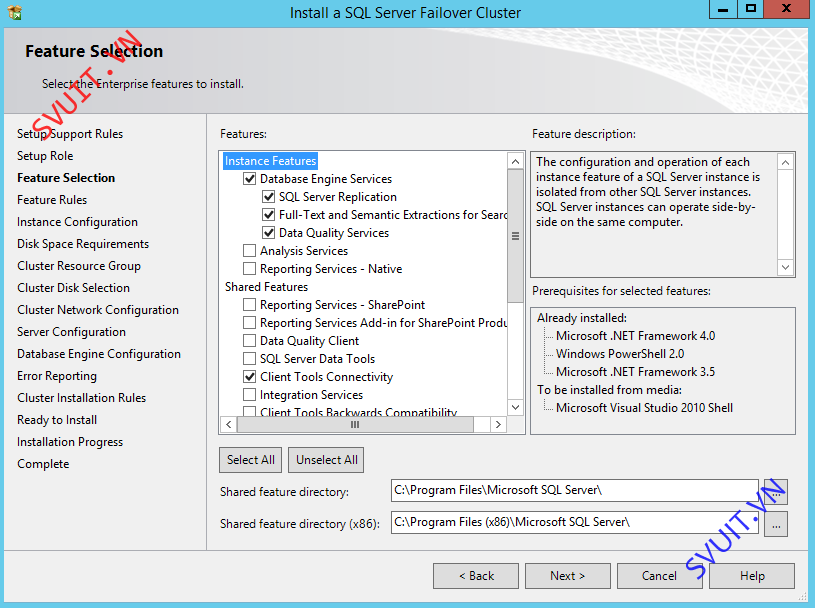
Task: Proceed with the Next button
Action: (568, 576)
